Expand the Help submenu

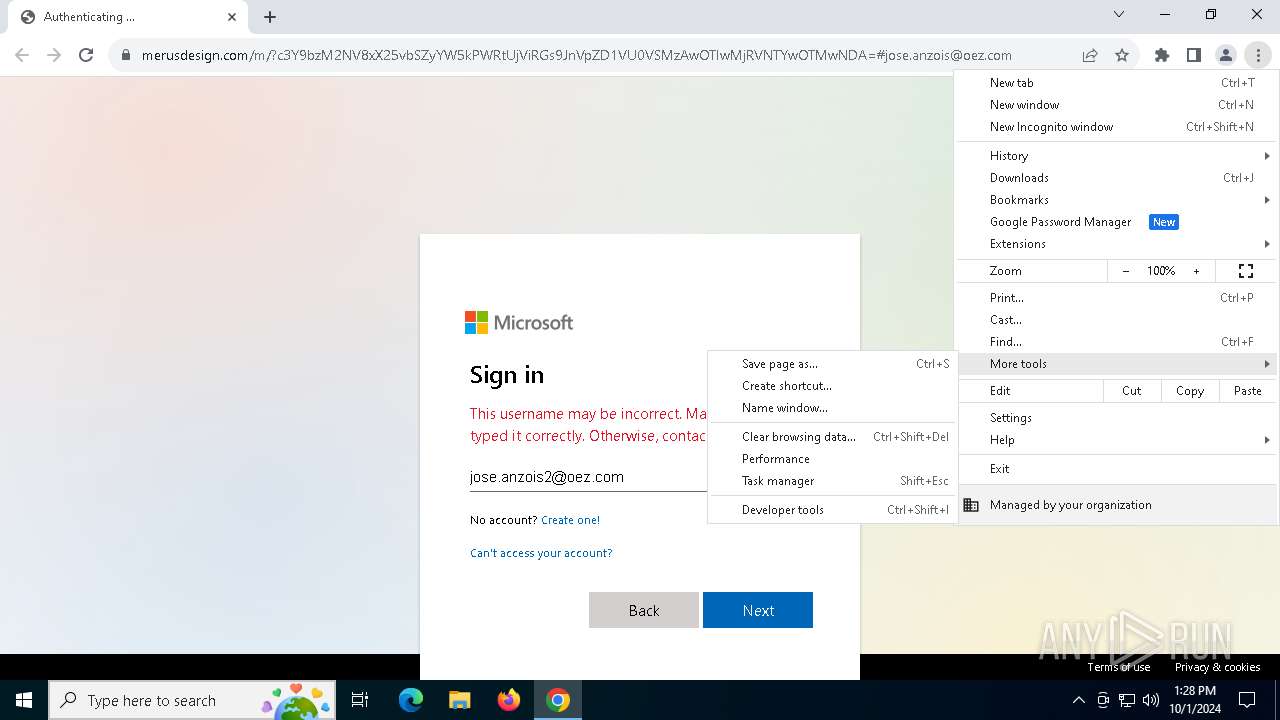(x=1117, y=440)
